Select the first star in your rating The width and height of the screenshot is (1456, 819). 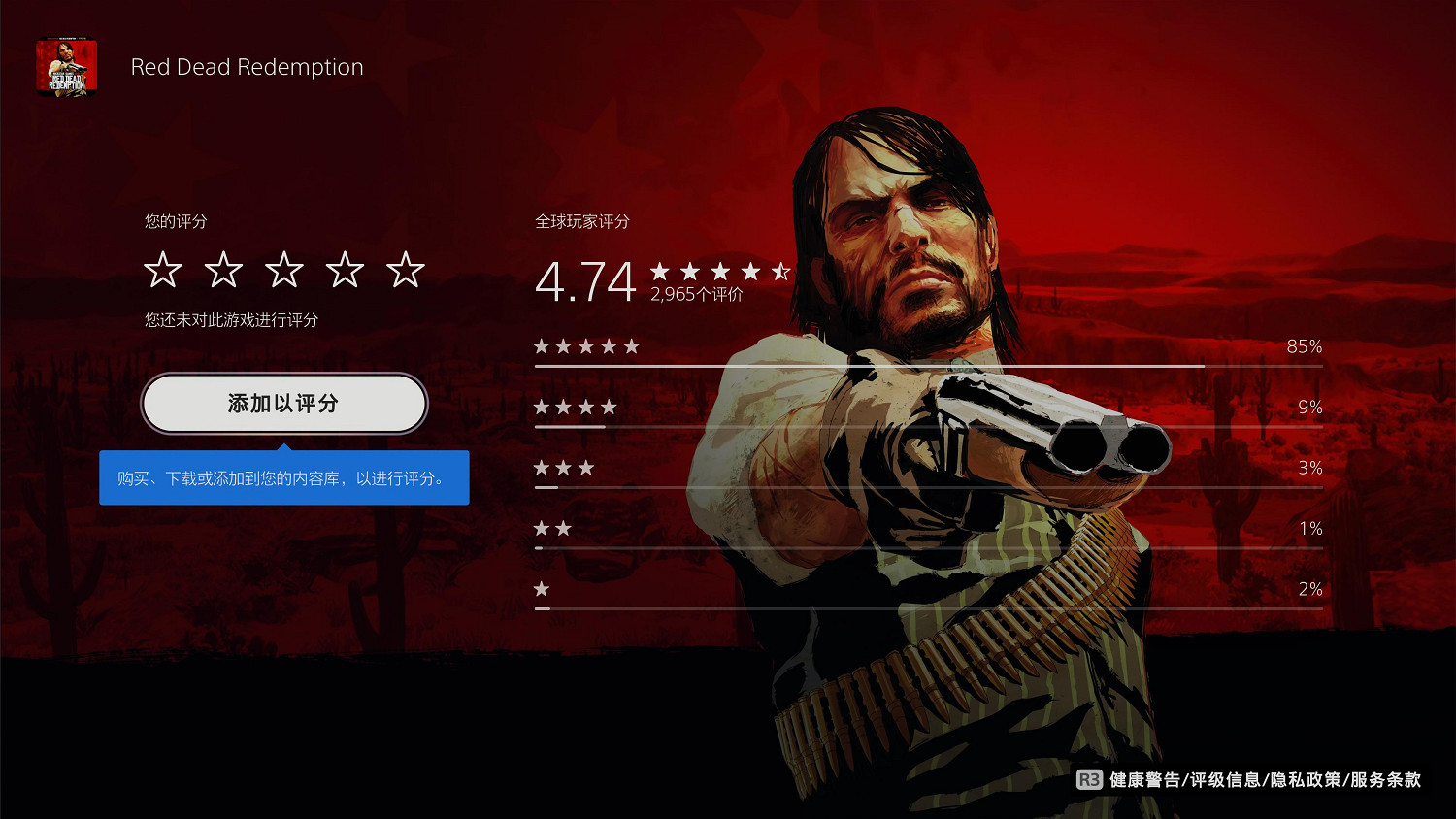click(163, 270)
